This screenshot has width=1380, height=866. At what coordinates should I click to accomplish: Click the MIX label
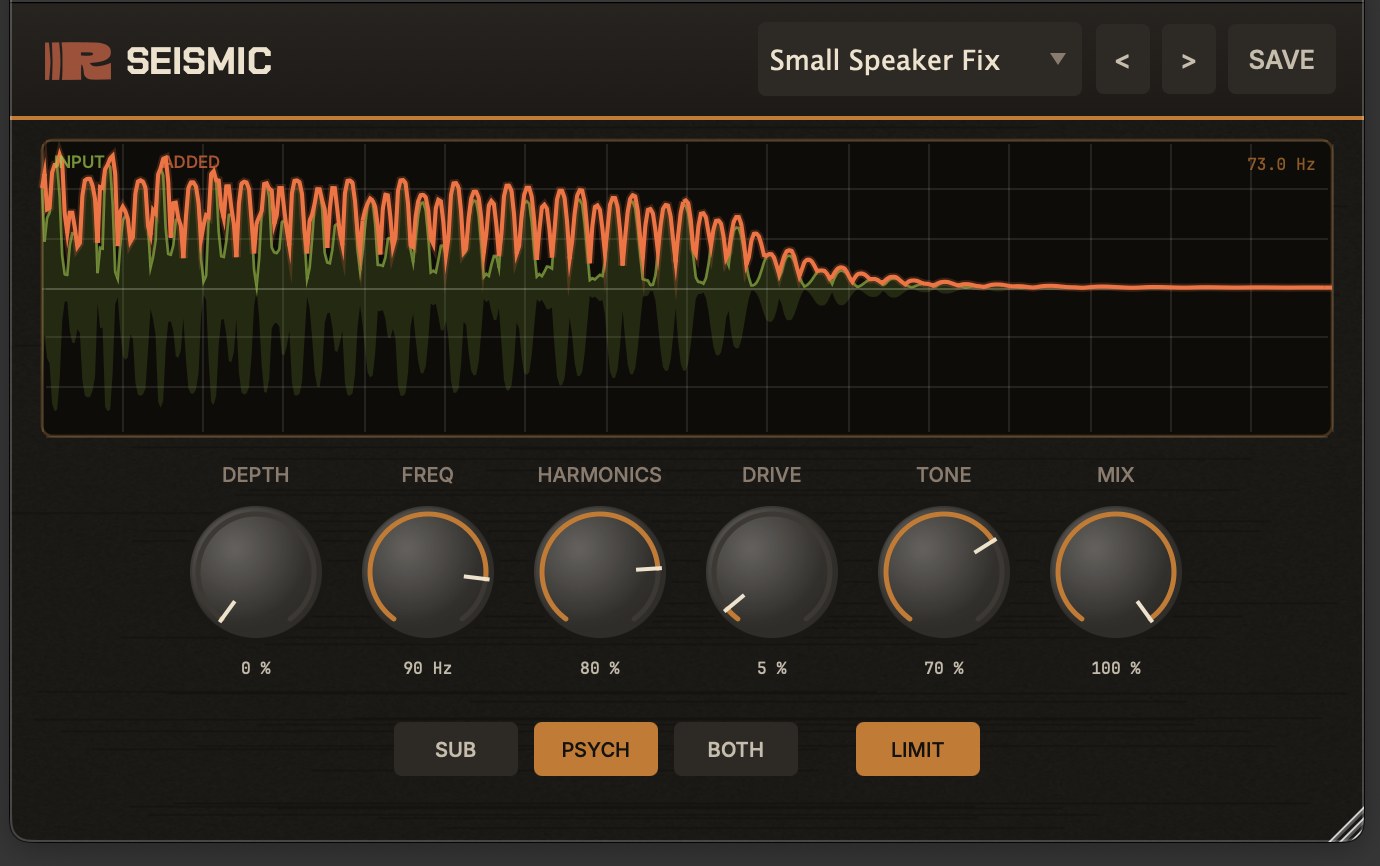[x=1116, y=475]
